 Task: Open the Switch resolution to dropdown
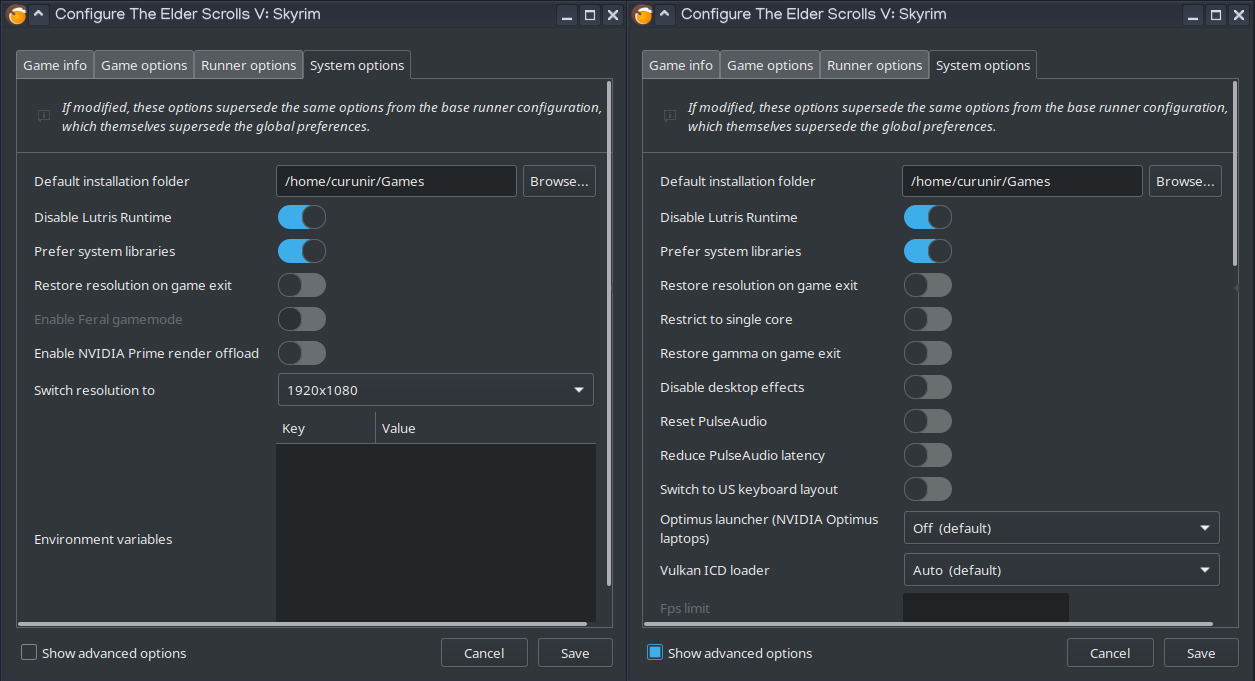coord(435,390)
